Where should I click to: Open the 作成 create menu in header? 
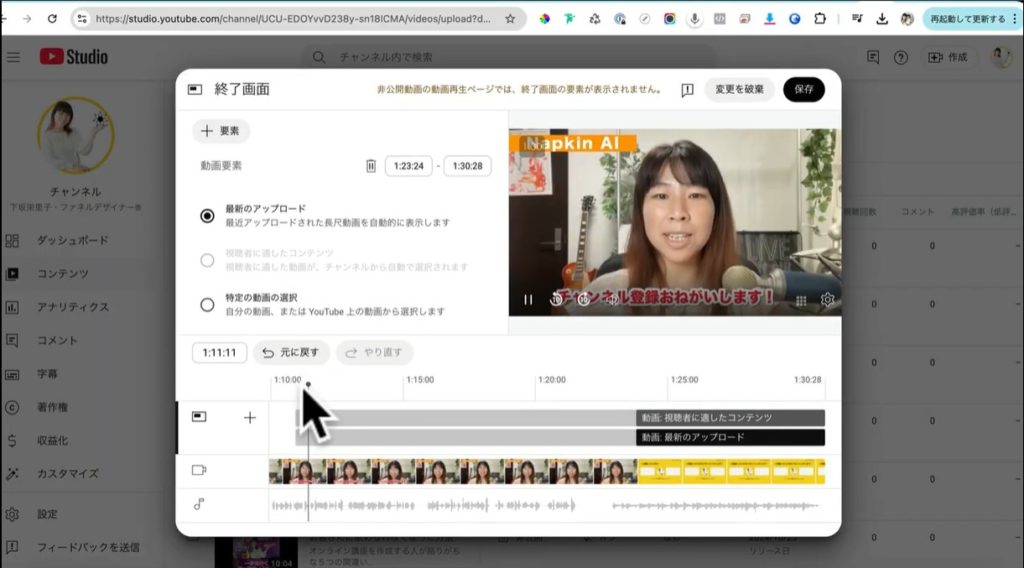click(x=948, y=57)
